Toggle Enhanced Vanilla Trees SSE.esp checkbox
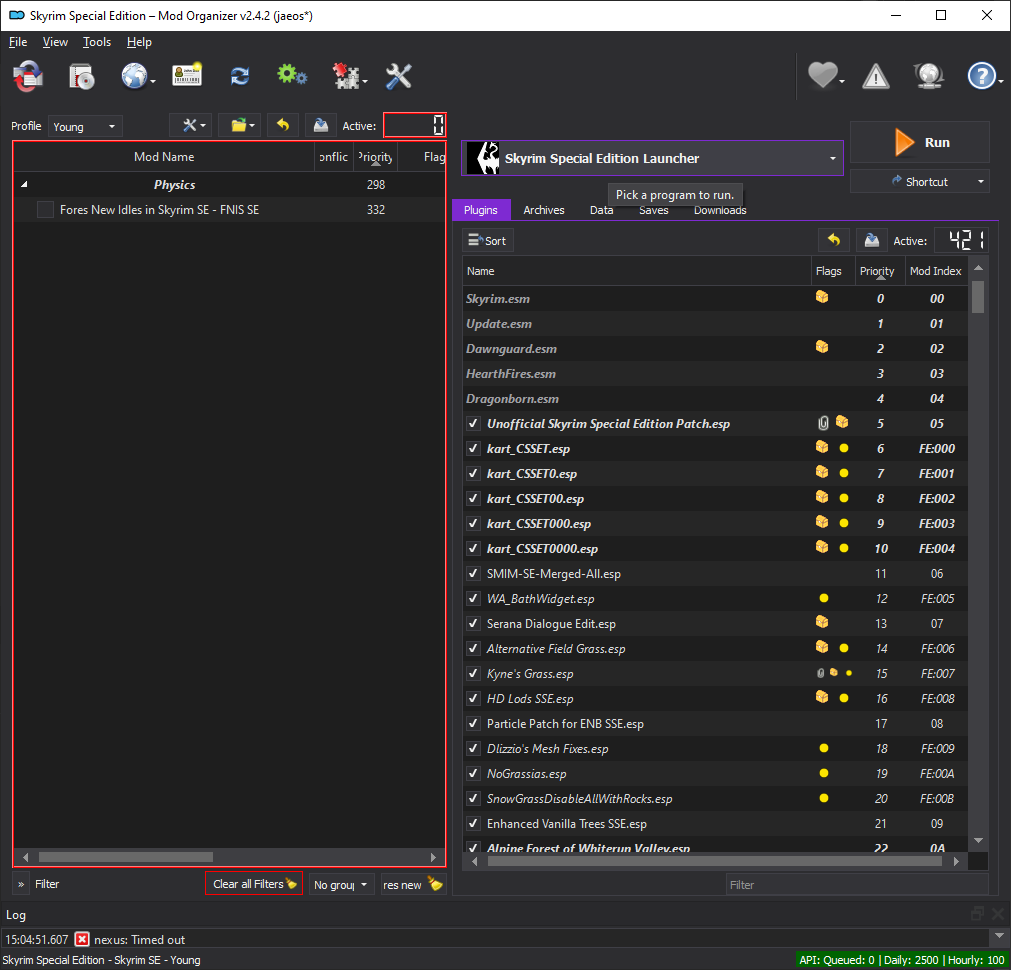The image size is (1011, 970). coord(473,824)
